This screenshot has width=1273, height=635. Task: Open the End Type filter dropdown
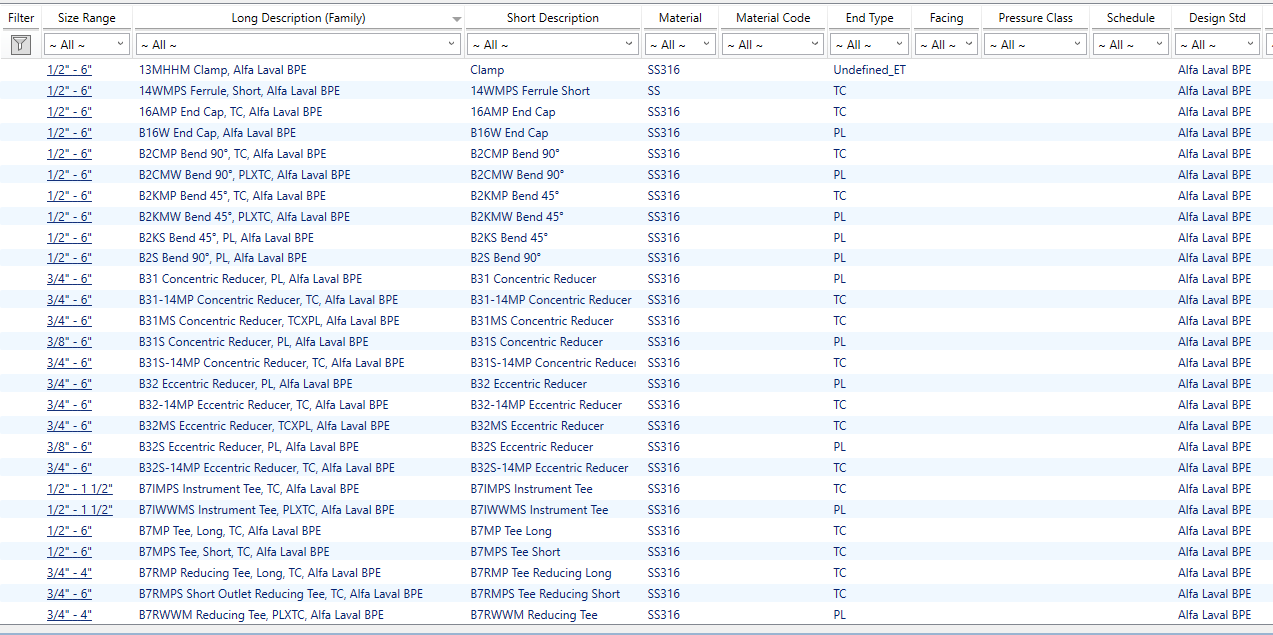pyautogui.click(x=869, y=44)
